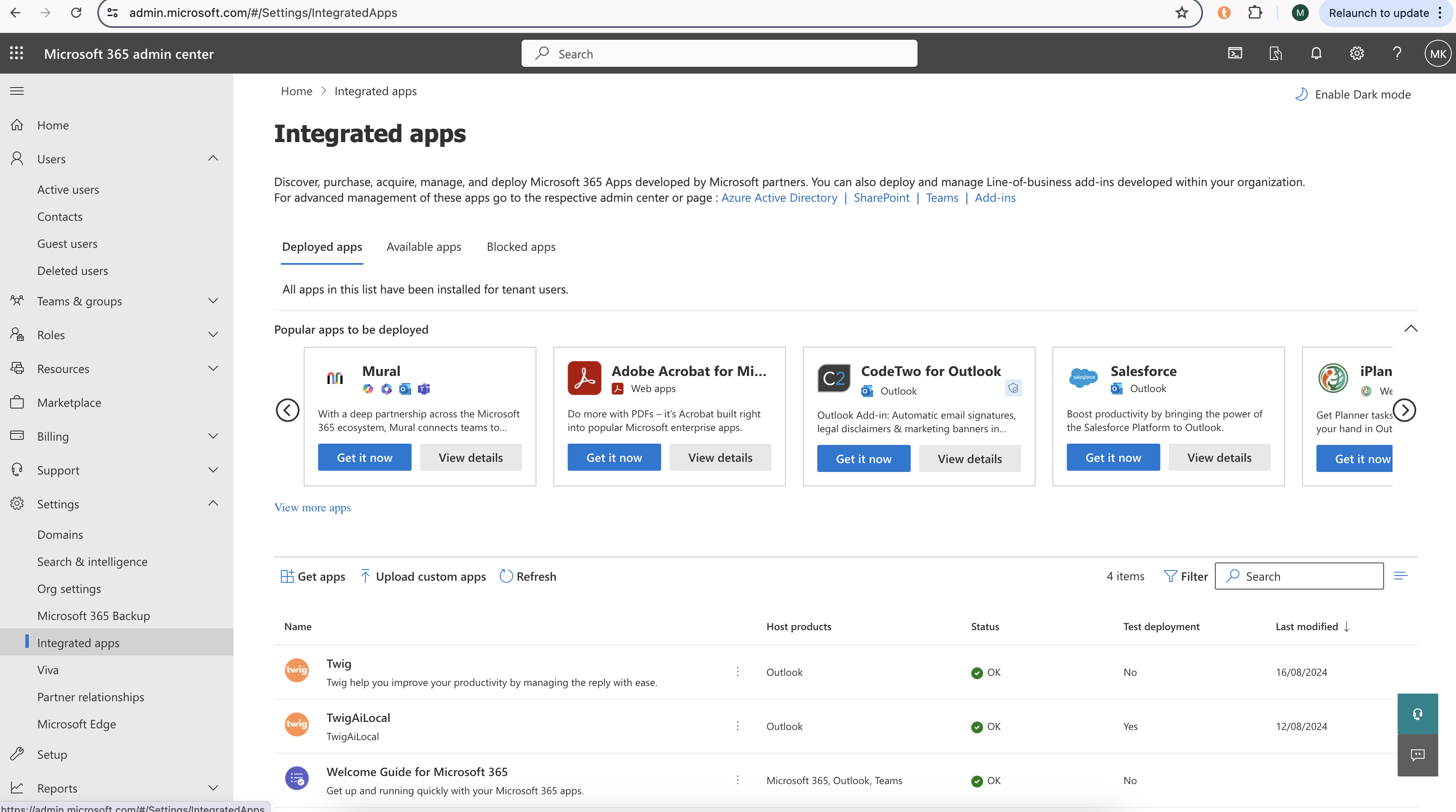
Task: Collapse the navigation hamburger menu
Action: (17, 91)
